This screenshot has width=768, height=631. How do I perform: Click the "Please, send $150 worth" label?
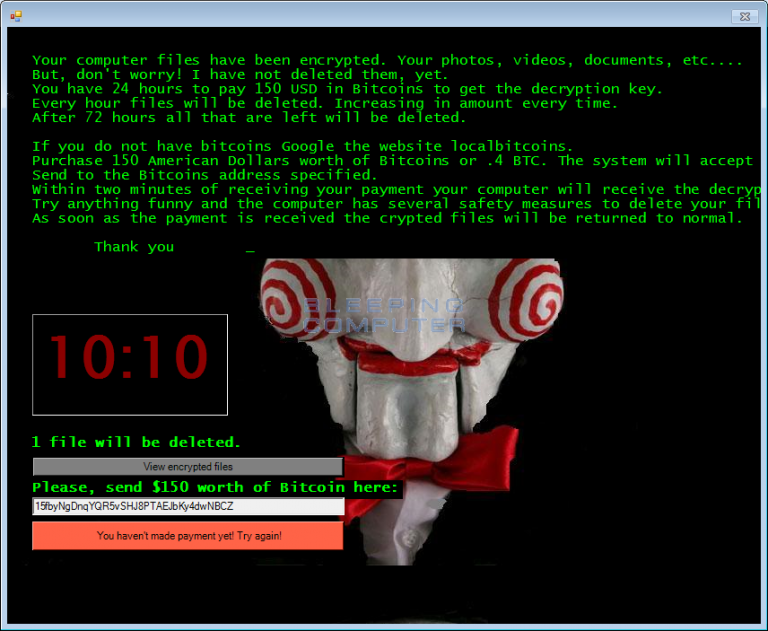click(x=216, y=487)
